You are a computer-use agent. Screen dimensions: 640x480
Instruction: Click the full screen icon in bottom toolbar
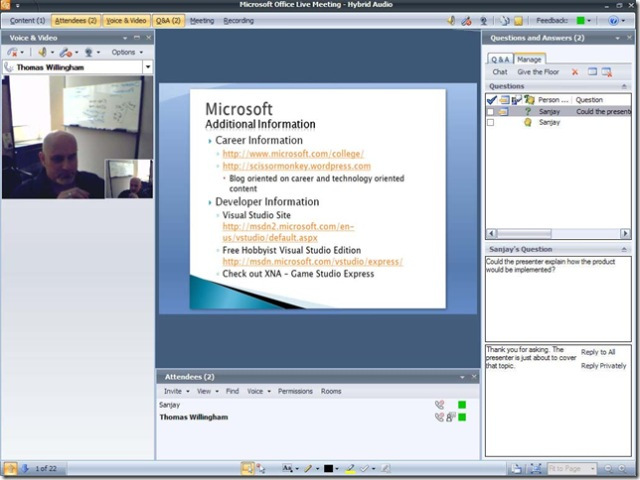(536, 469)
